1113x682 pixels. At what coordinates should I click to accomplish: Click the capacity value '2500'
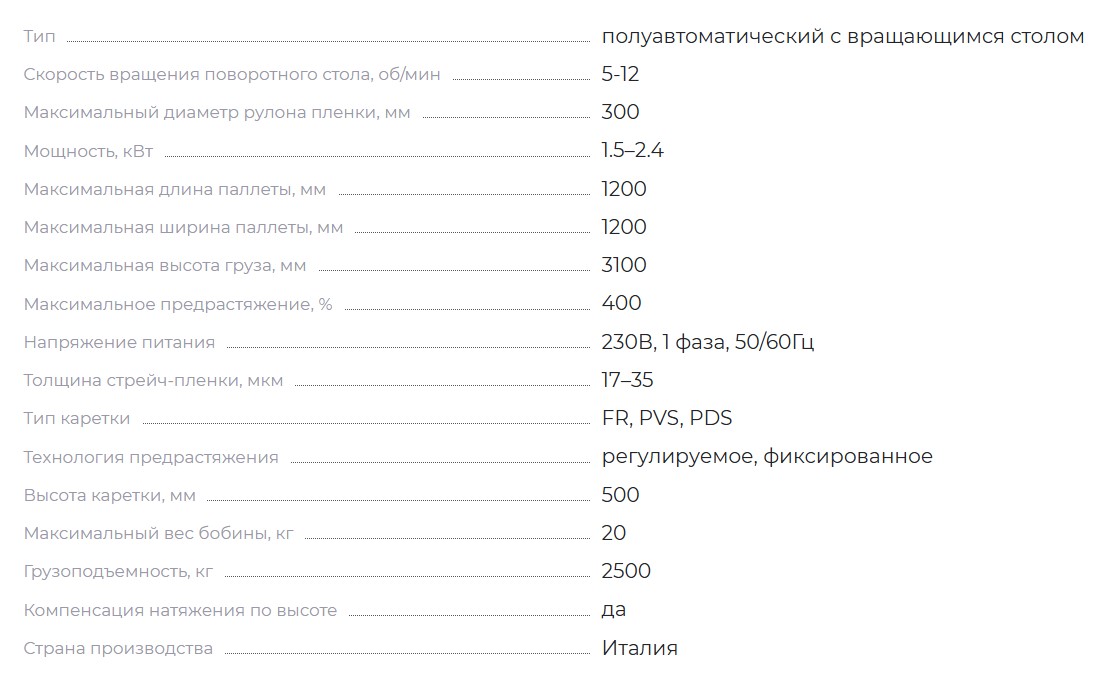pyautogui.click(x=626, y=571)
